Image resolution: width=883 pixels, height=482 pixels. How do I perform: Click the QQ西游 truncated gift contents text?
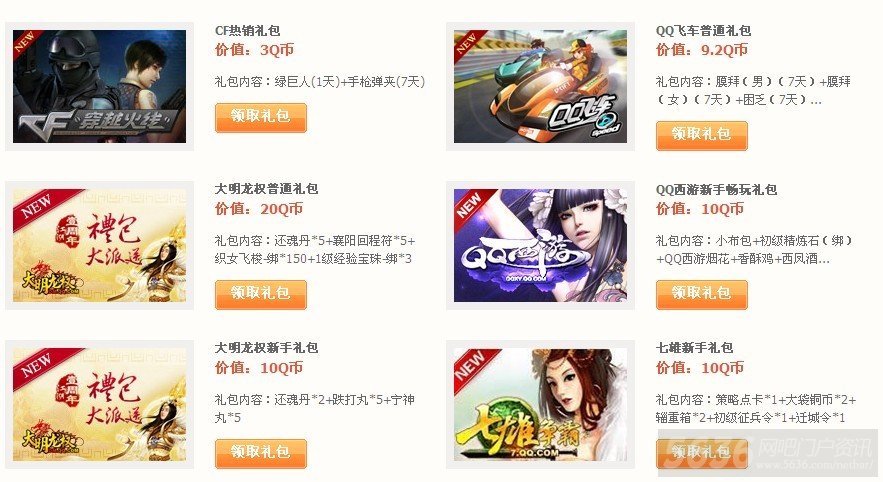point(755,249)
